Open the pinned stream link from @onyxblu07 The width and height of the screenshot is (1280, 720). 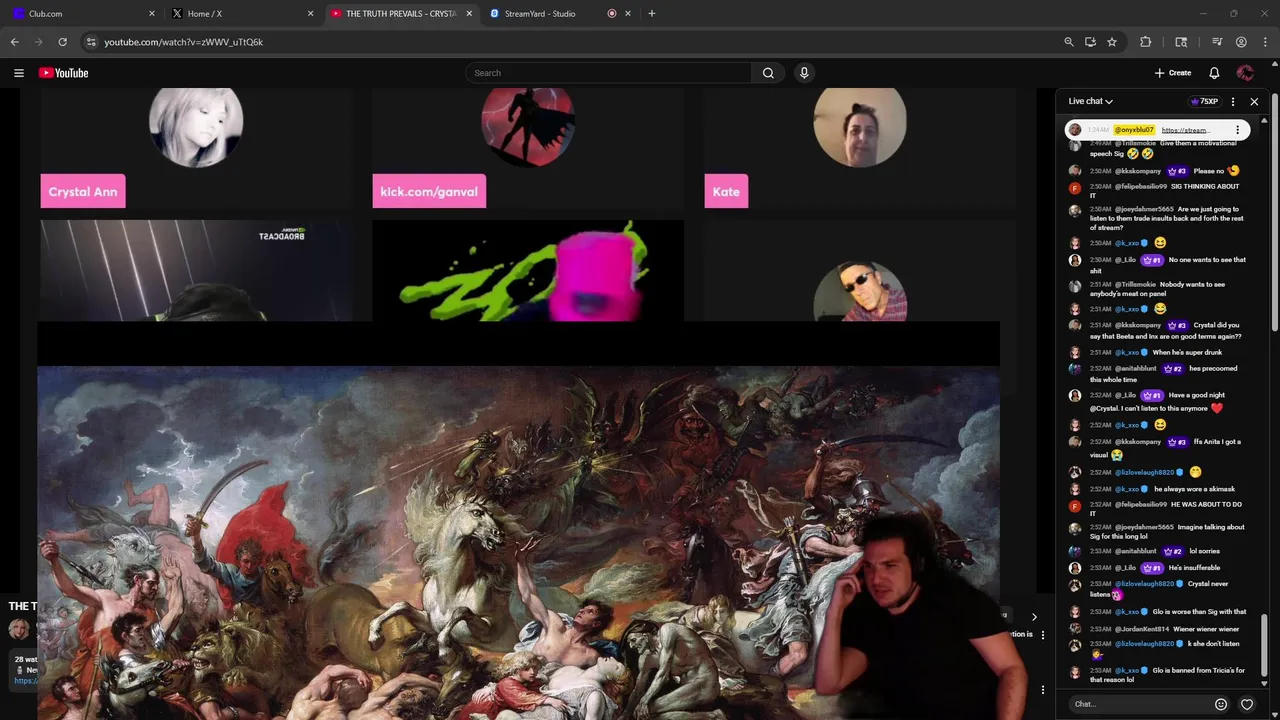point(1186,130)
